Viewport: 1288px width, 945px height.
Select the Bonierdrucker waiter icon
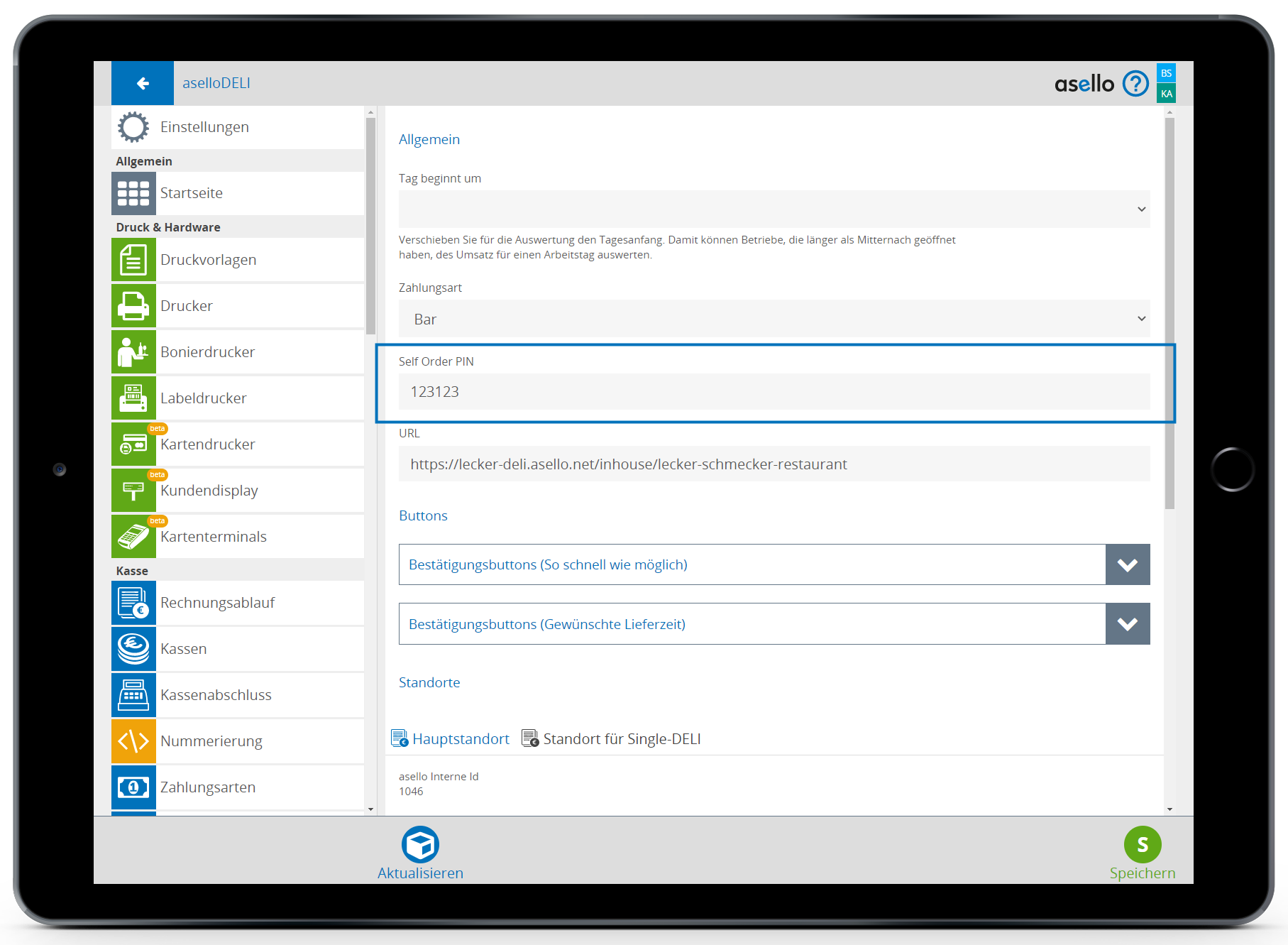(133, 352)
